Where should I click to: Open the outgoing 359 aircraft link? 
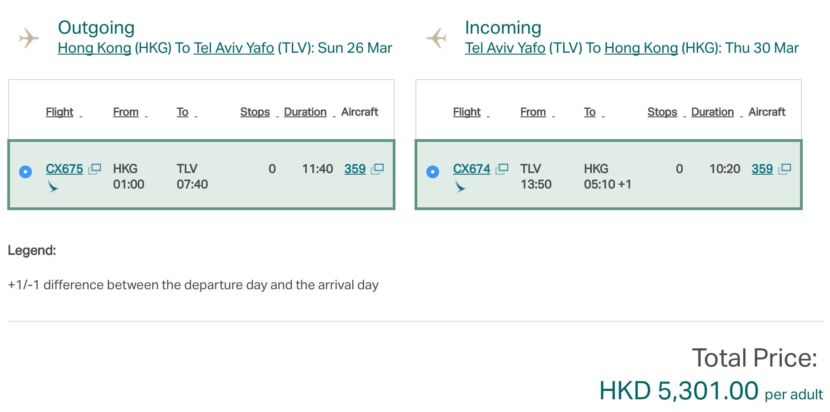(x=355, y=169)
